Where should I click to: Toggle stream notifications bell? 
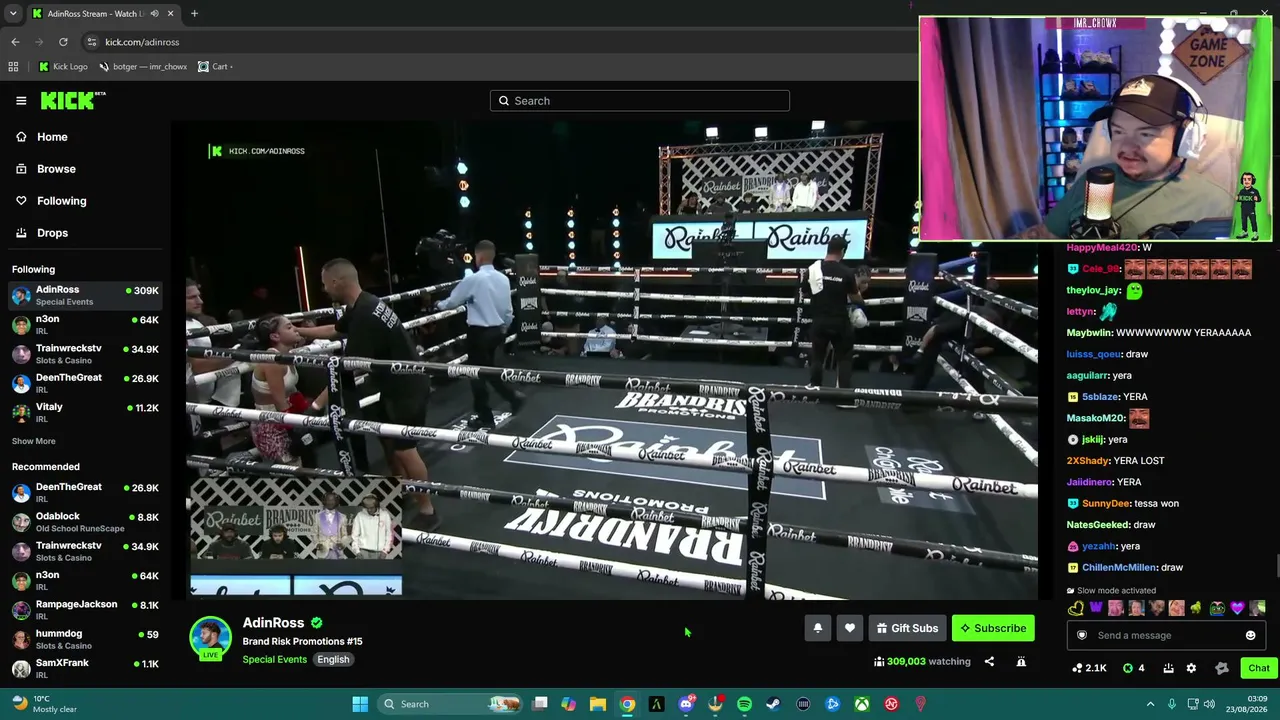pyautogui.click(x=817, y=628)
